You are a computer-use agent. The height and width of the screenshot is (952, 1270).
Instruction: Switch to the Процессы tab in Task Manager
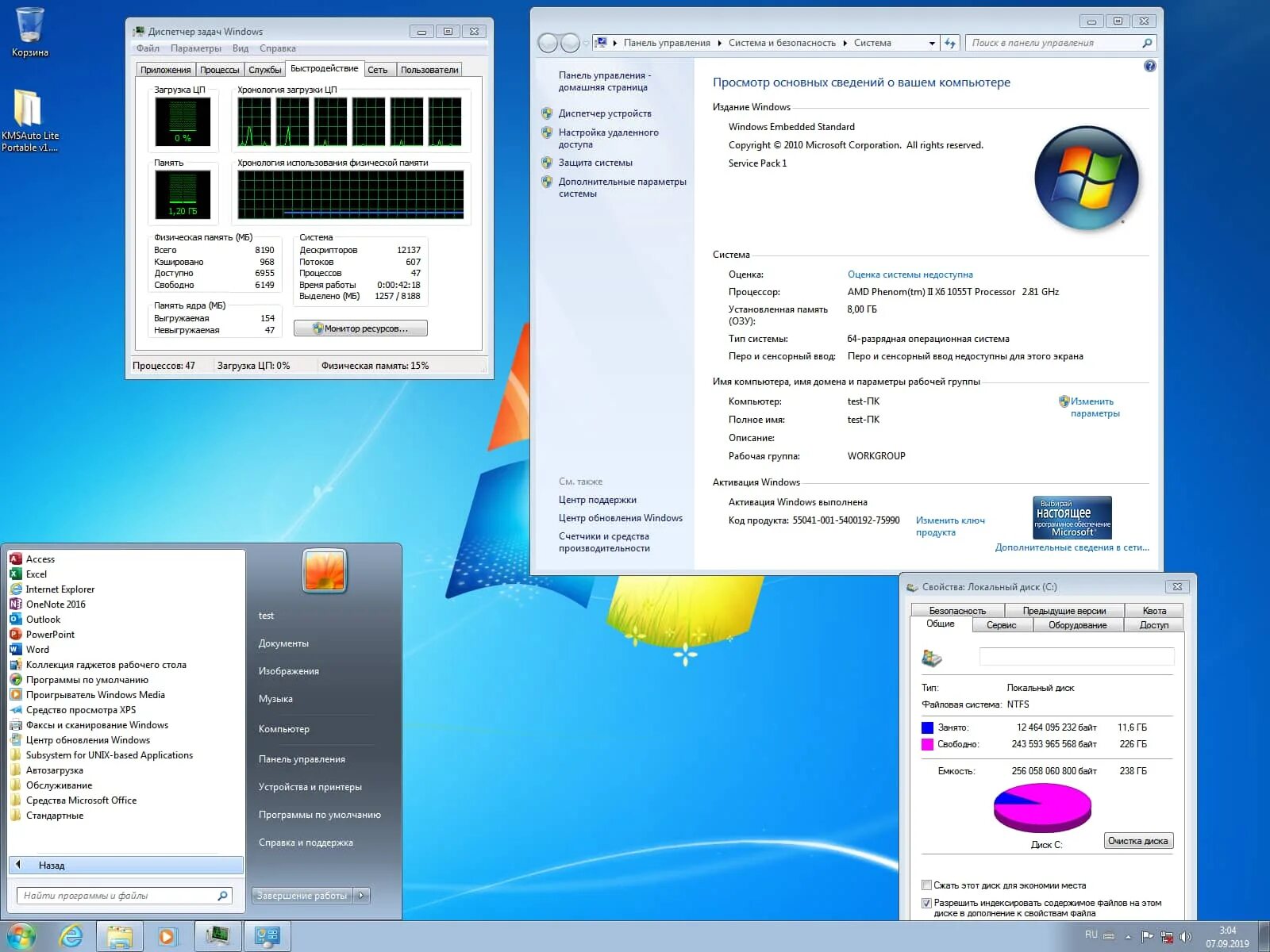pos(219,70)
